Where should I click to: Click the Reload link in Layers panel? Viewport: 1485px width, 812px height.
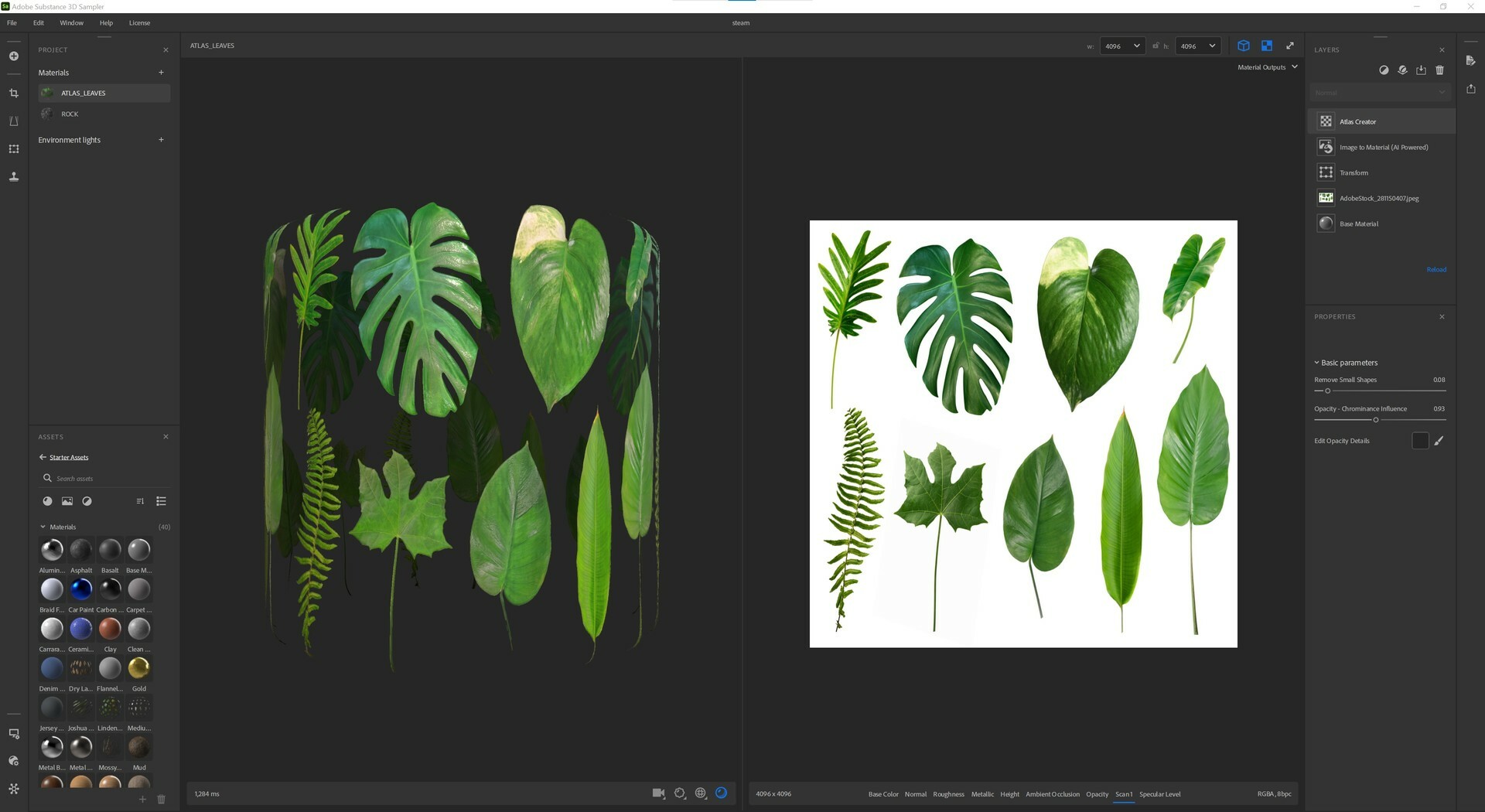point(1436,269)
